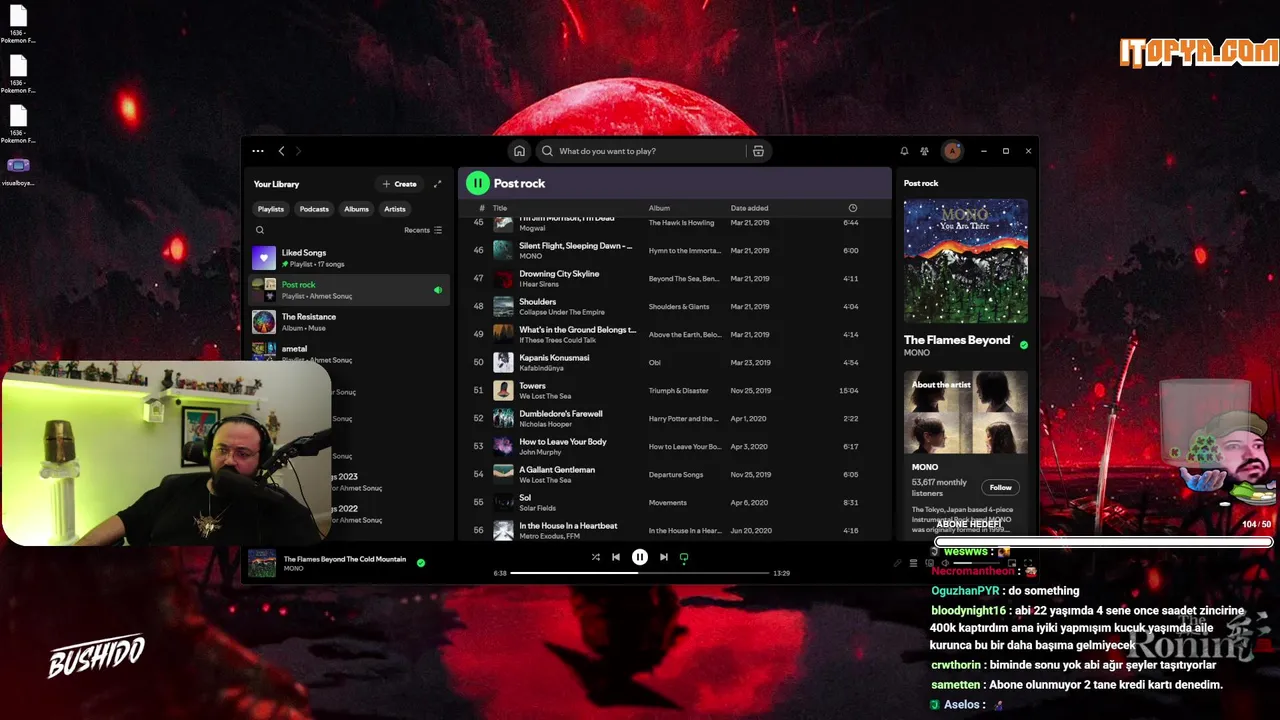Toggle liked checkmark in player bar
This screenshot has width=1280, height=720.
421,563
